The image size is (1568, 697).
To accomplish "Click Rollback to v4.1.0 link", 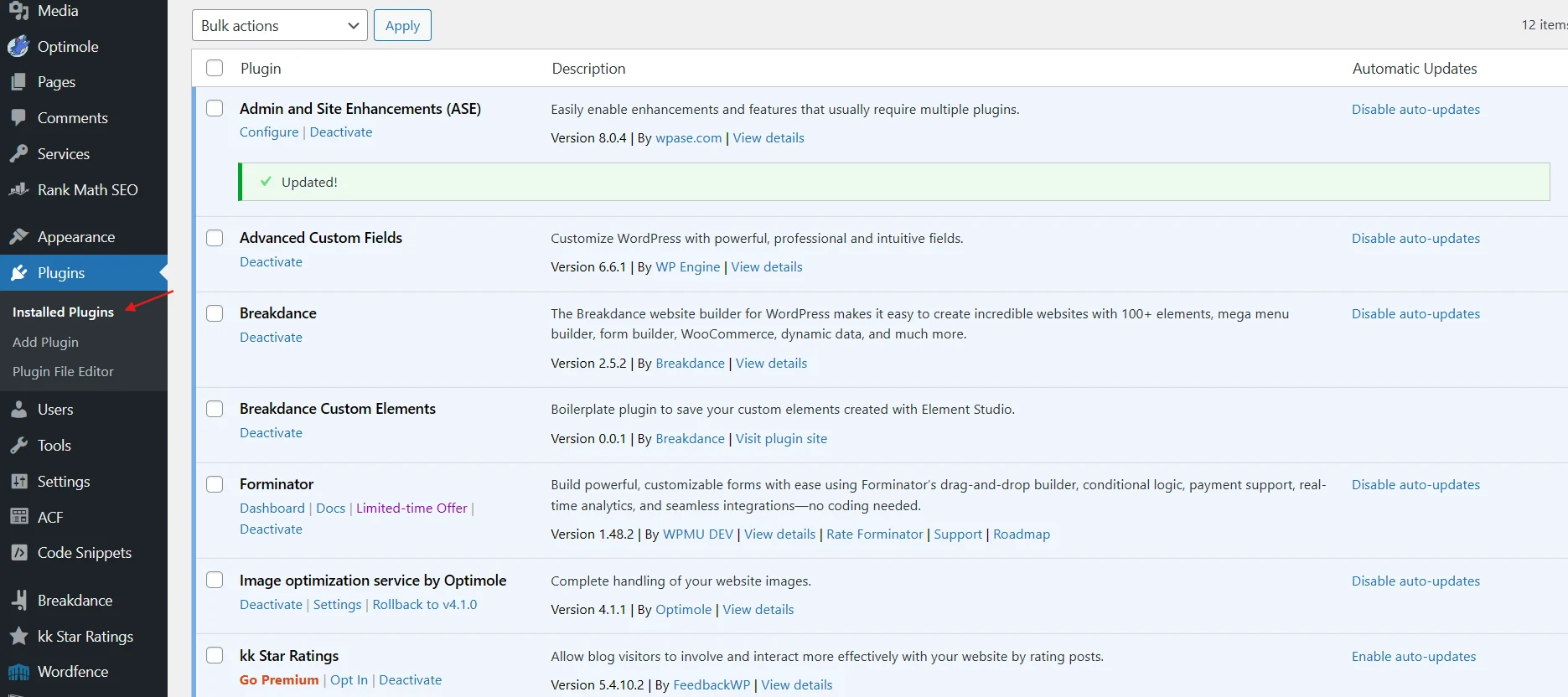I will click(425, 605).
